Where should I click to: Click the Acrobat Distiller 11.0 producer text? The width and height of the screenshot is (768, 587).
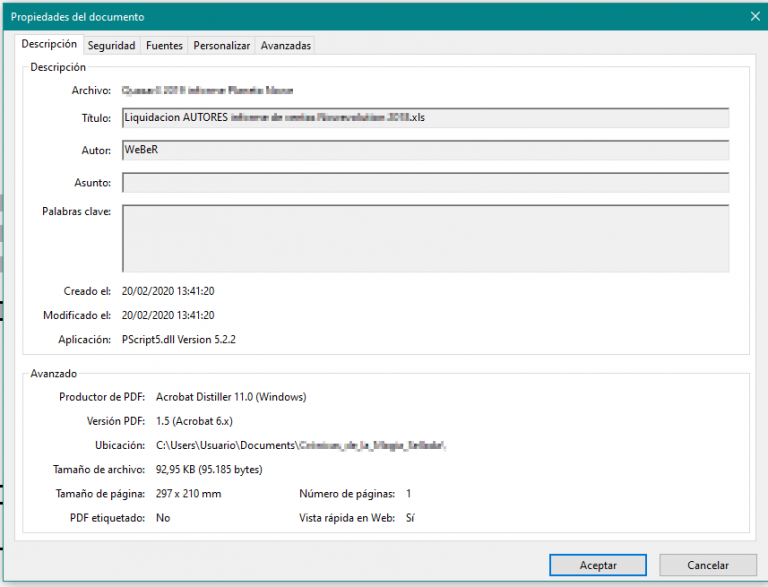point(231,397)
